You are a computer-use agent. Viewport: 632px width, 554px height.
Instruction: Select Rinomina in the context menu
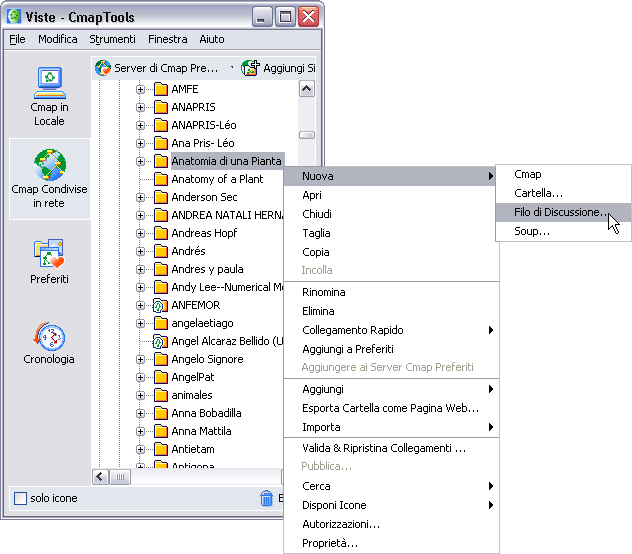391,292
